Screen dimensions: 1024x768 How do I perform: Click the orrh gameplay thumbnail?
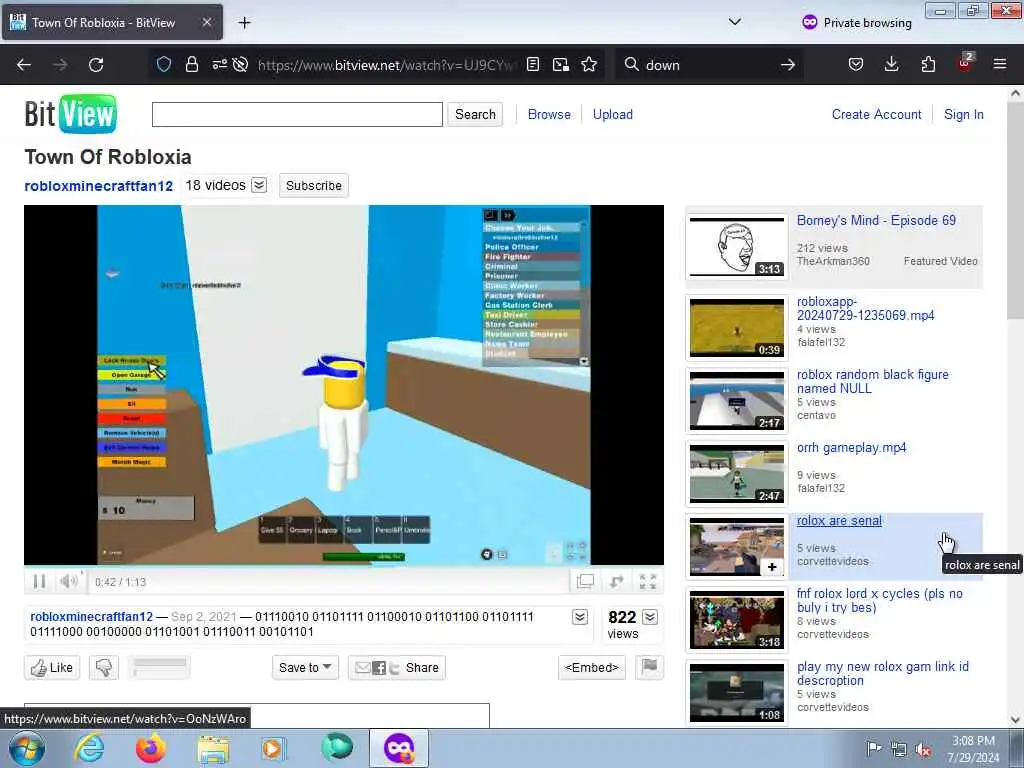point(737,474)
